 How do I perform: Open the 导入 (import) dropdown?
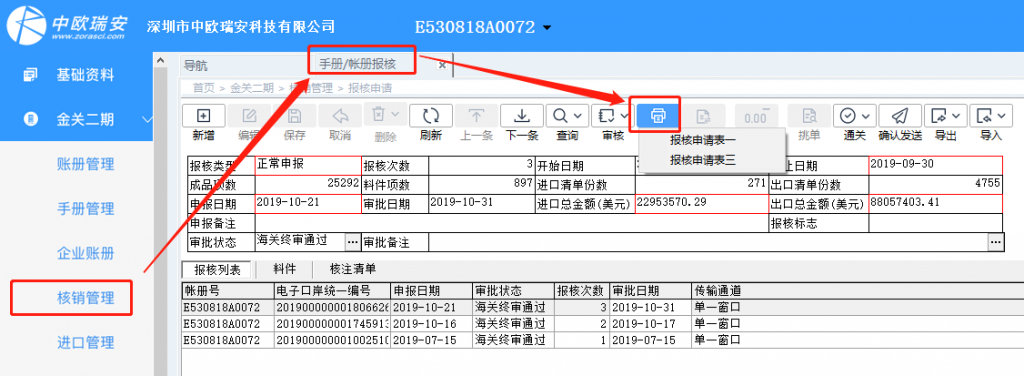pyautogui.click(x=991, y=116)
